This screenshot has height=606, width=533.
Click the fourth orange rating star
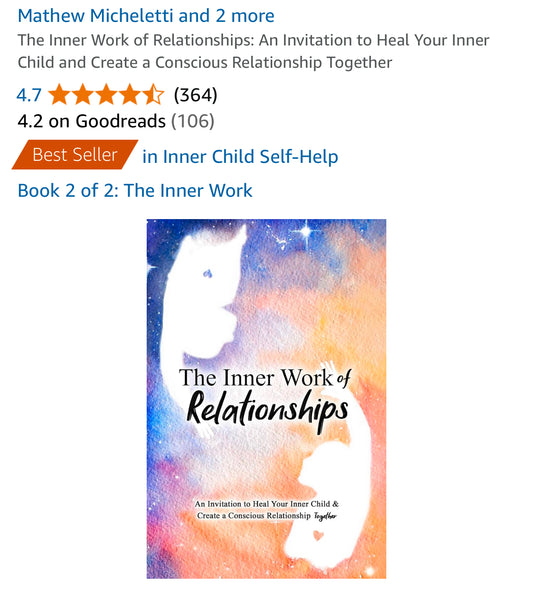tap(130, 95)
